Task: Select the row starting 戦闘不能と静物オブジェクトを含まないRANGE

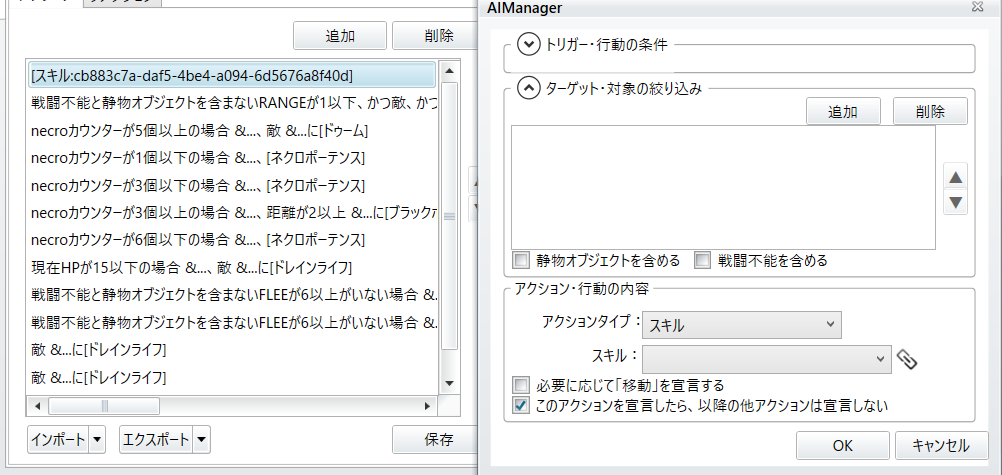Action: (x=233, y=103)
